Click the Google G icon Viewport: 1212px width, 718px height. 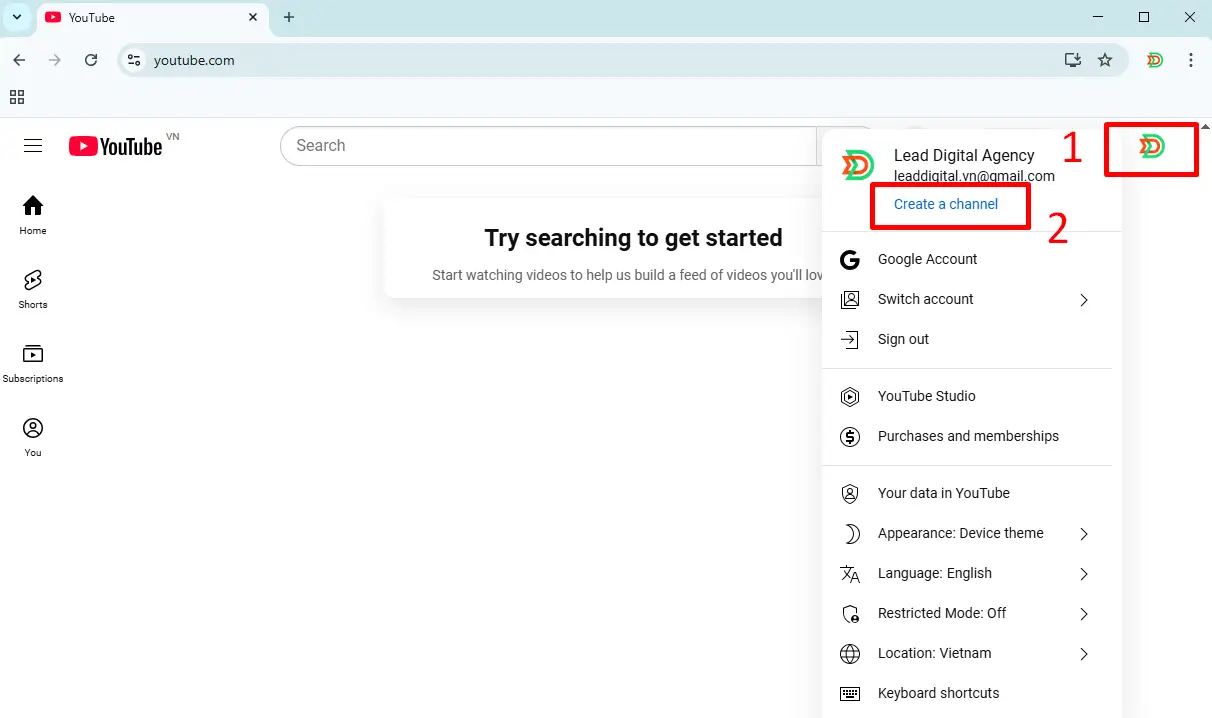850,259
